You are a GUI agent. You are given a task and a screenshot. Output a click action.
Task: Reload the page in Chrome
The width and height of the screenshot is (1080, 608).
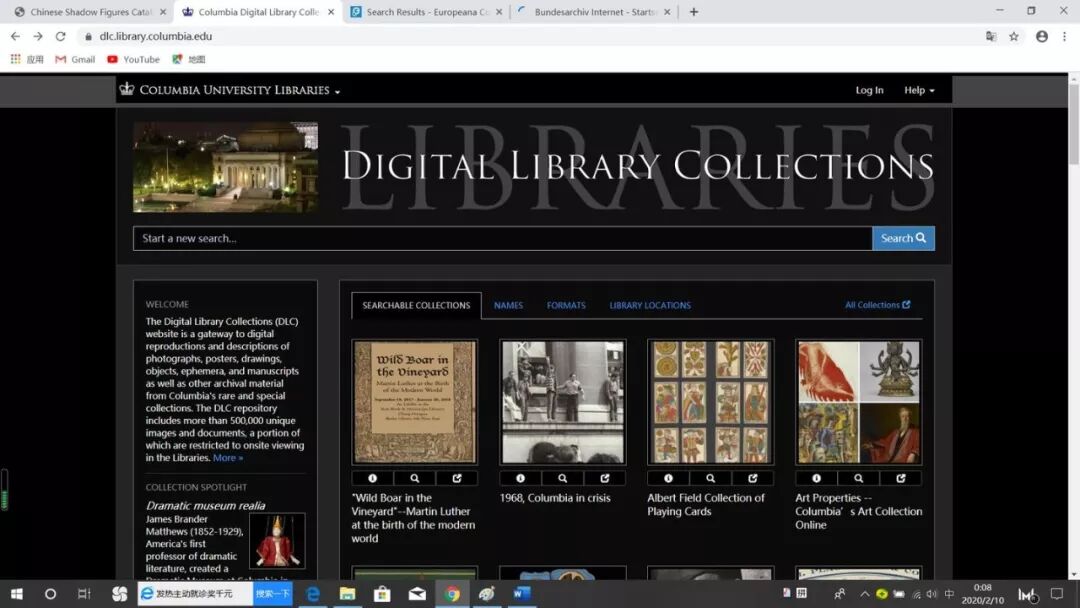point(61,36)
